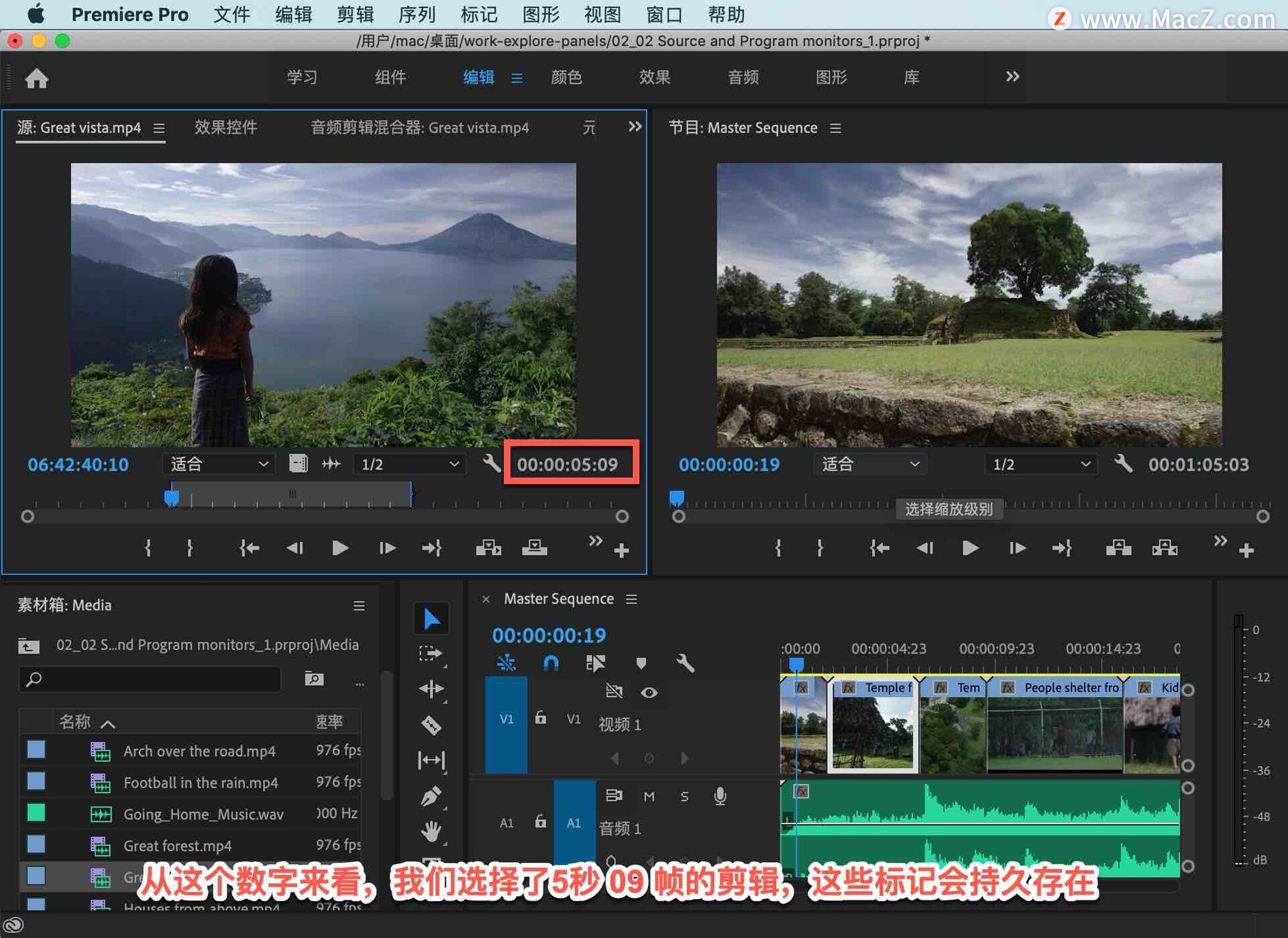The image size is (1288, 938).
Task: Click Mark In in Source monitor
Action: [148, 548]
